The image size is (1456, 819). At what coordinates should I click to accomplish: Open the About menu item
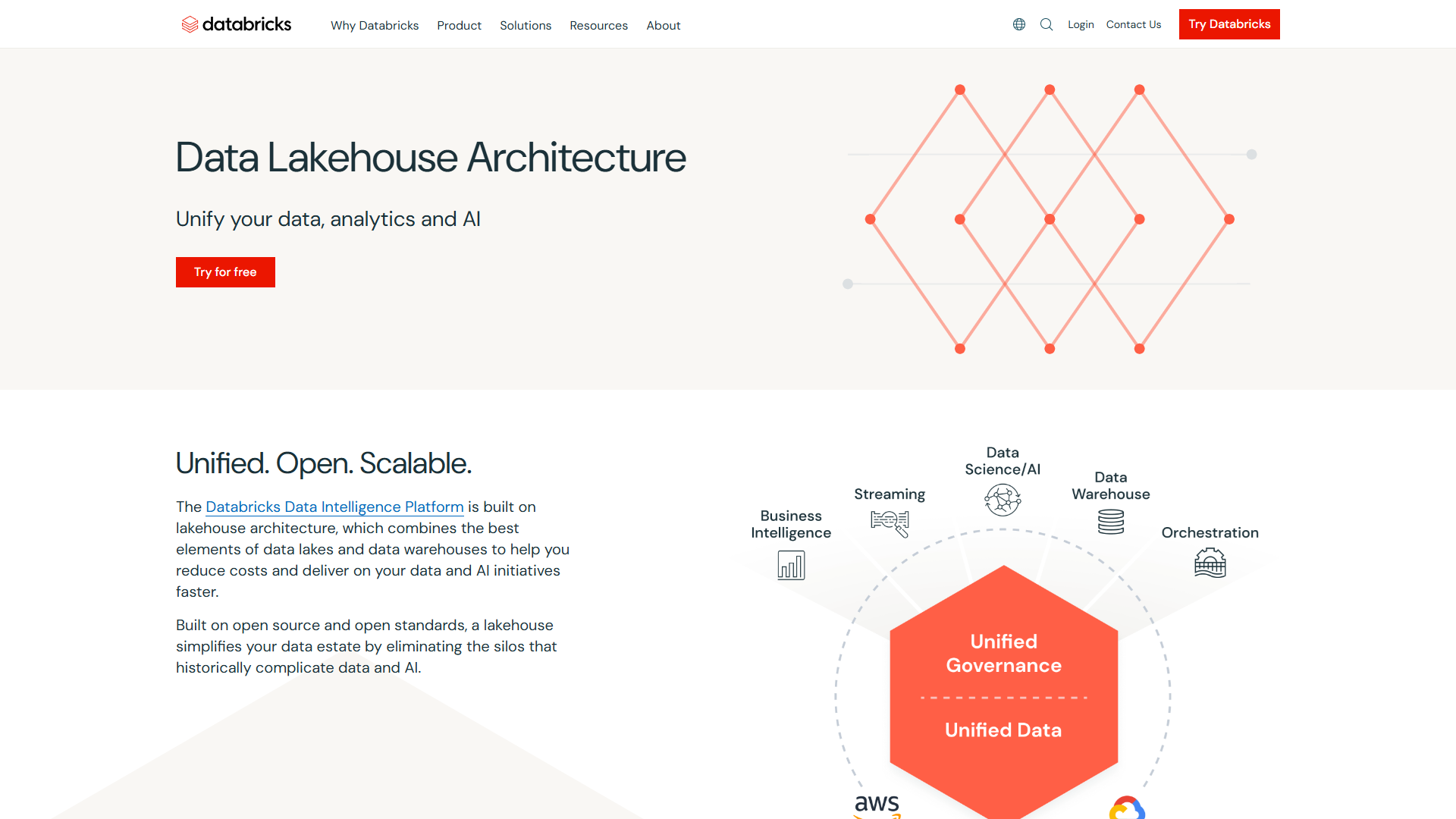663,25
